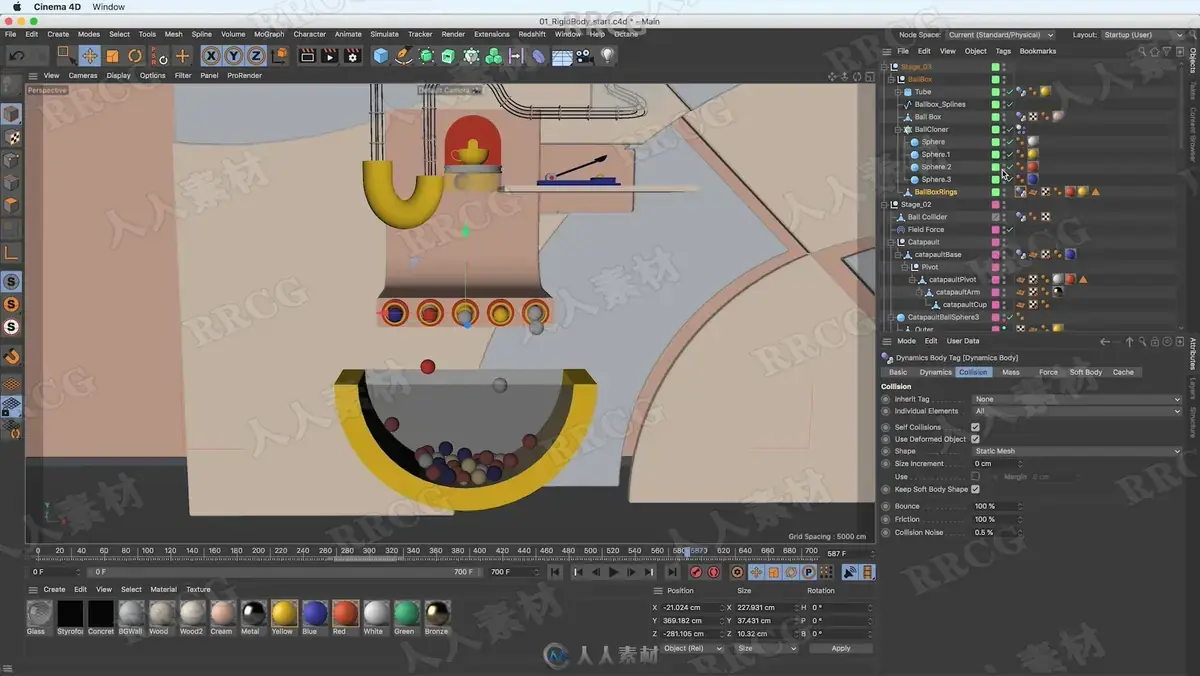This screenshot has height=676, width=1200.
Task: Switch to the Soft Body tab
Action: [1085, 372]
